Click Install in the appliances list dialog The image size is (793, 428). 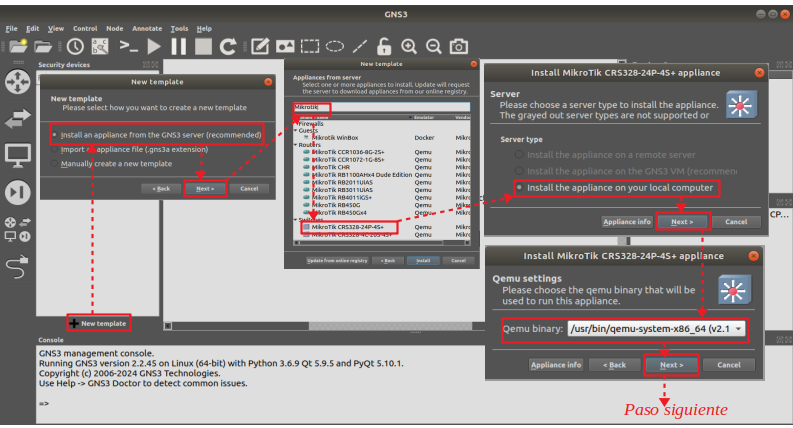click(x=423, y=261)
